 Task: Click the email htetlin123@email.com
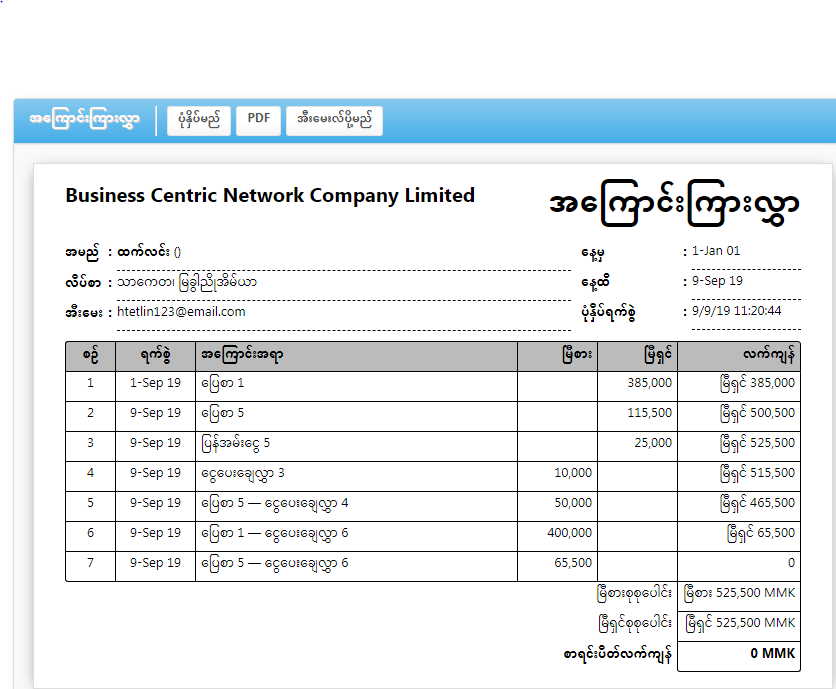[181, 311]
